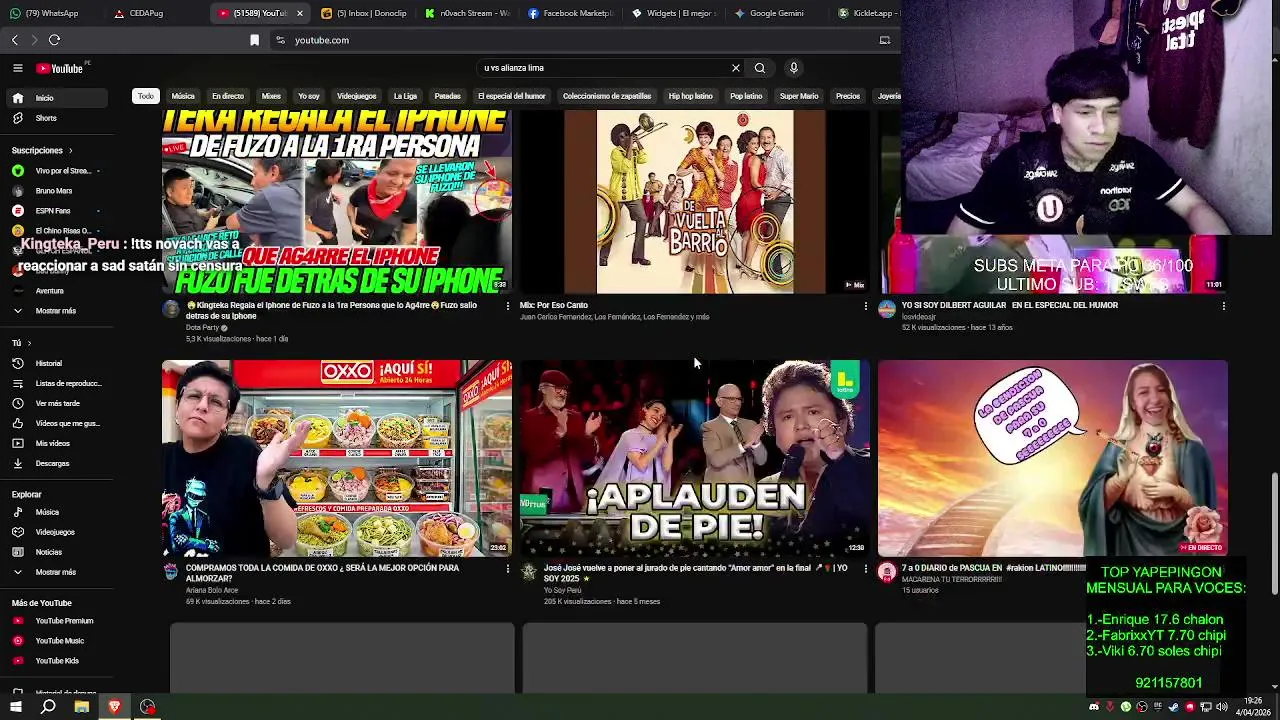Open the ¡Aplauden de pie! video thumbnail
Screen dimensions: 1280x720
[695, 458]
